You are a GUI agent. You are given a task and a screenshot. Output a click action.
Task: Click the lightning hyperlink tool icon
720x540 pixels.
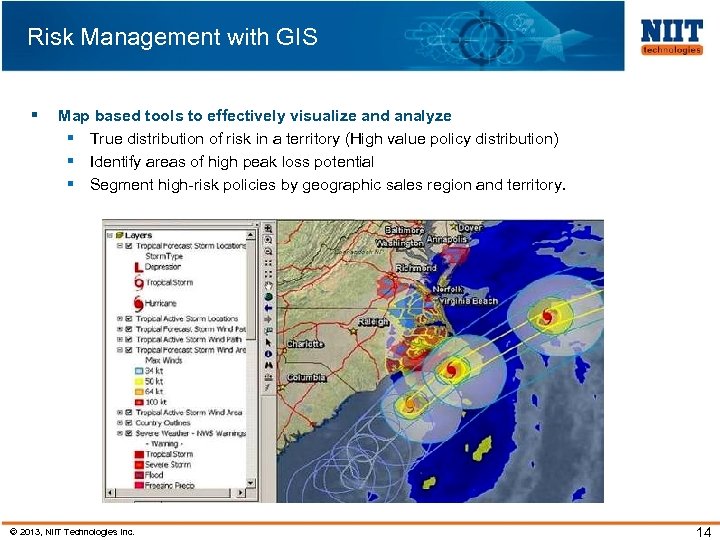pyautogui.click(x=269, y=388)
